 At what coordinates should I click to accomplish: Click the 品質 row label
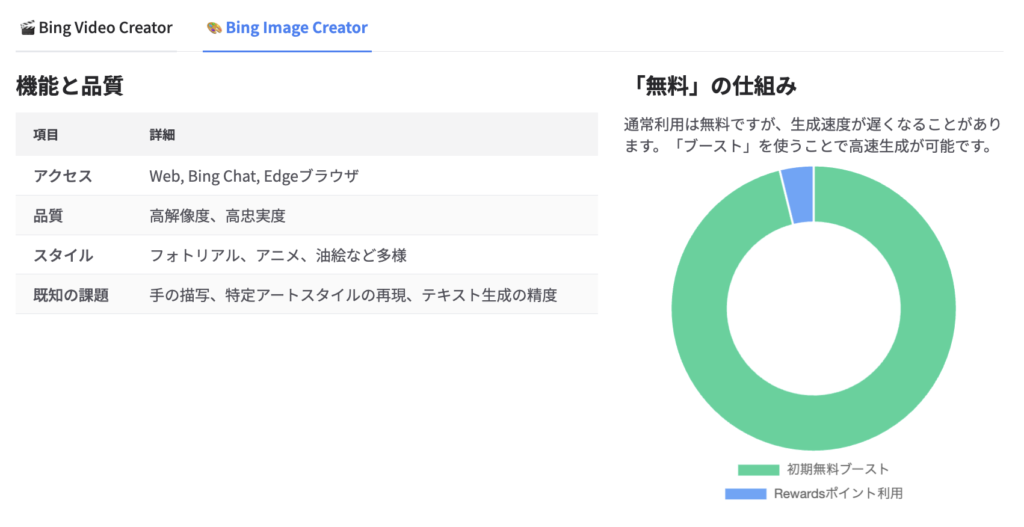coord(48,216)
